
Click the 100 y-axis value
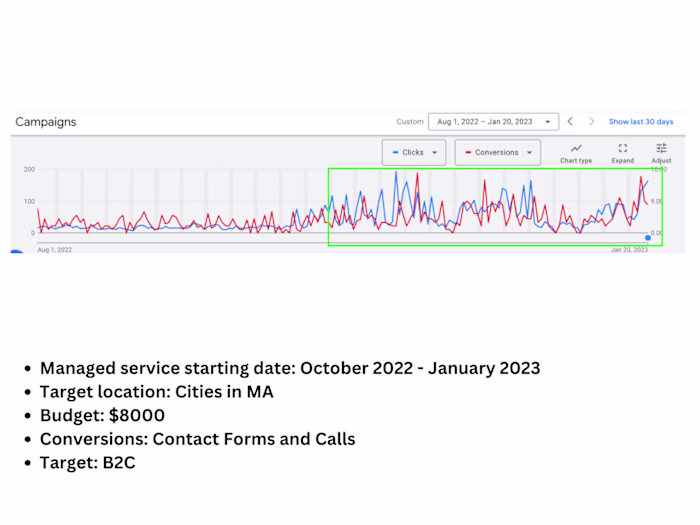(29, 201)
